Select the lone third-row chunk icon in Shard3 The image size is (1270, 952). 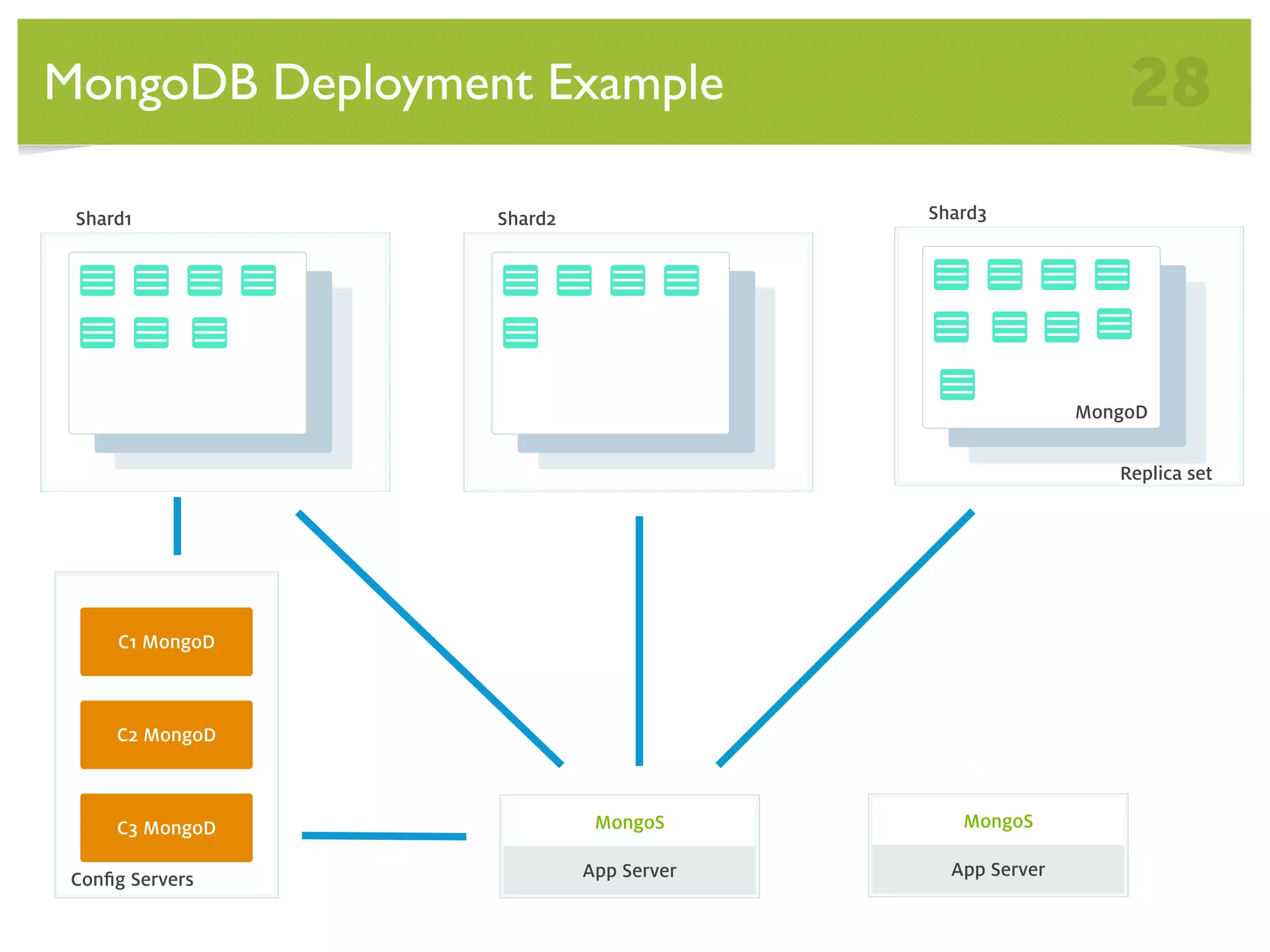pos(957,384)
